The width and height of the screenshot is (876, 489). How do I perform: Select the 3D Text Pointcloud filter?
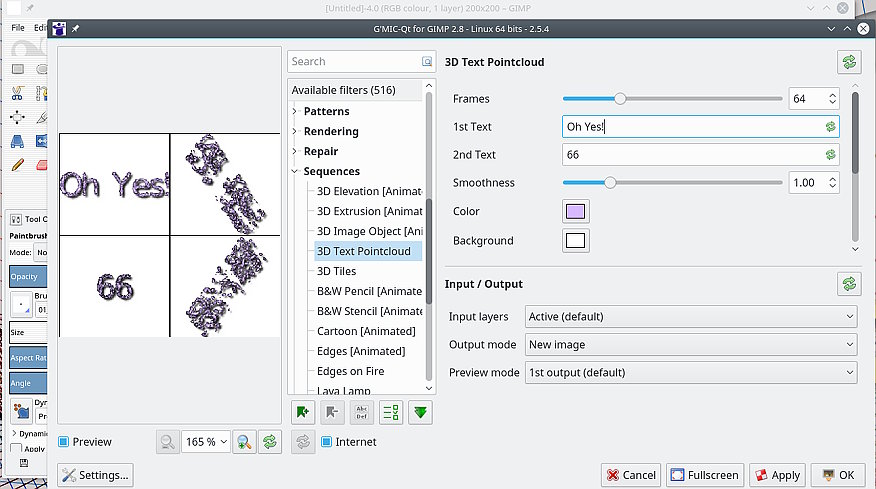click(x=364, y=251)
